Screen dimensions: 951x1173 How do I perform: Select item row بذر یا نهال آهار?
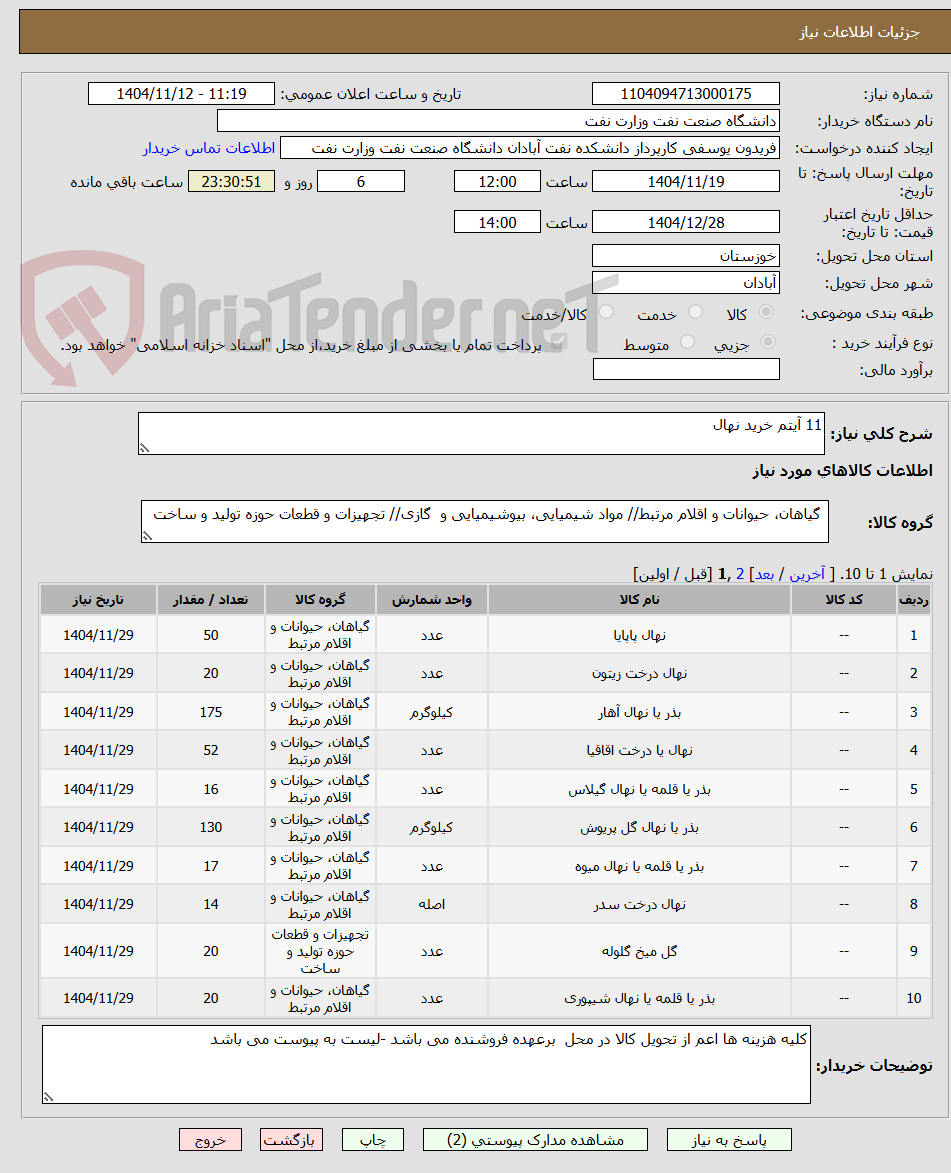pyautogui.click(x=486, y=712)
